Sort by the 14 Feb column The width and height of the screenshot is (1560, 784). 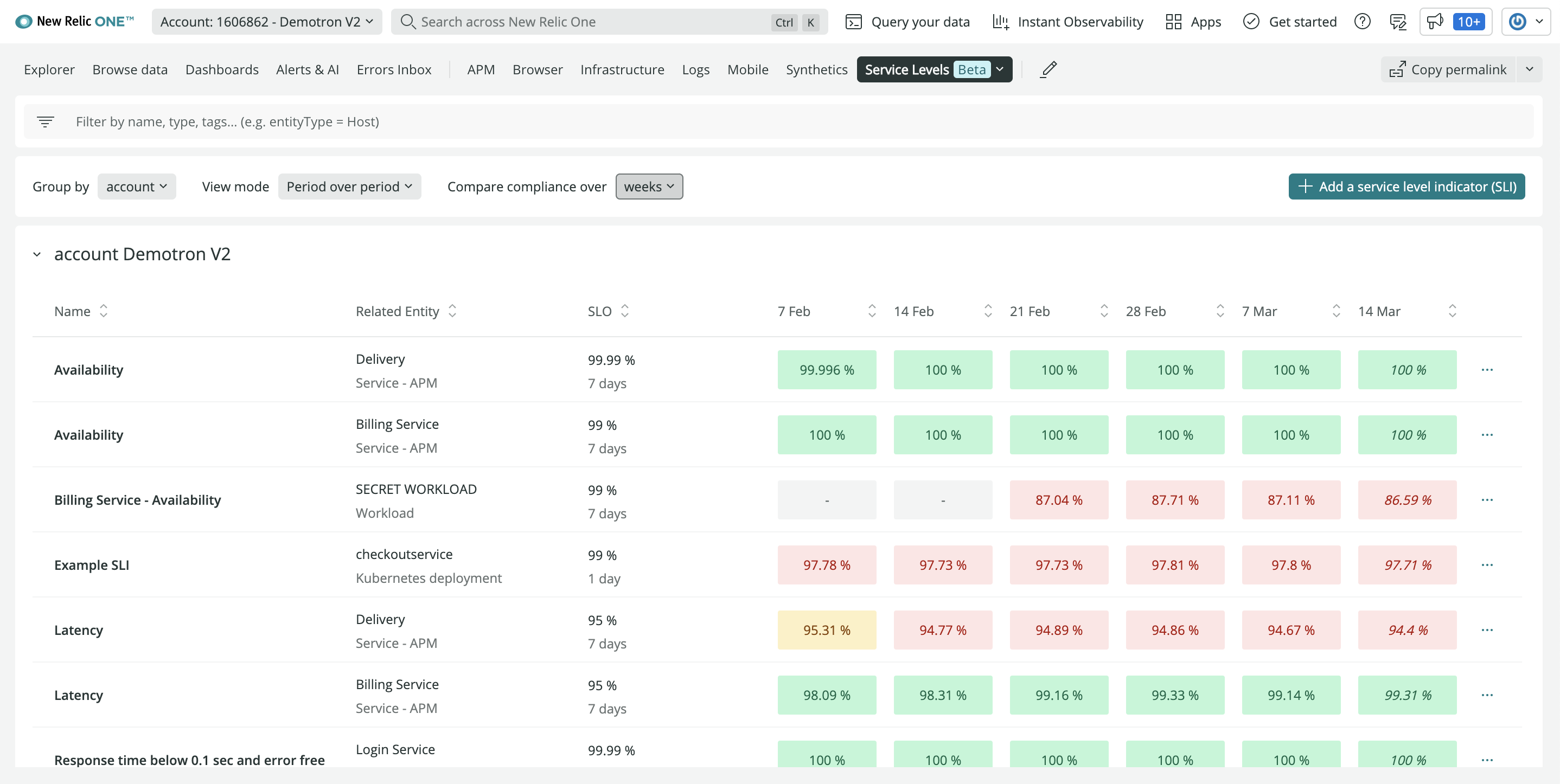click(988, 311)
